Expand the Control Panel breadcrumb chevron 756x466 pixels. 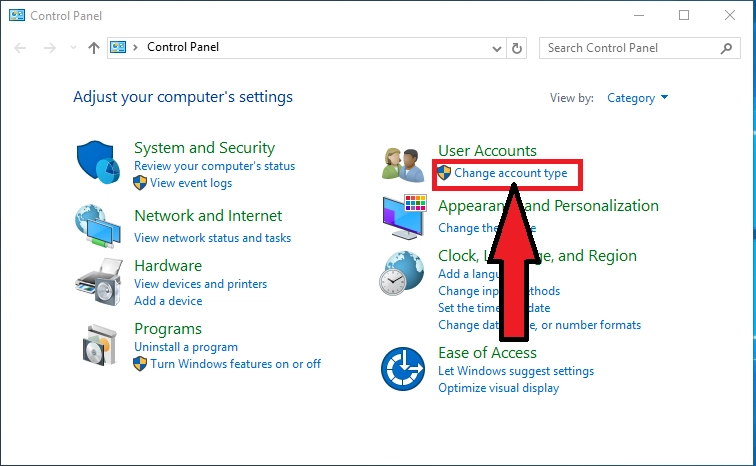coord(135,48)
